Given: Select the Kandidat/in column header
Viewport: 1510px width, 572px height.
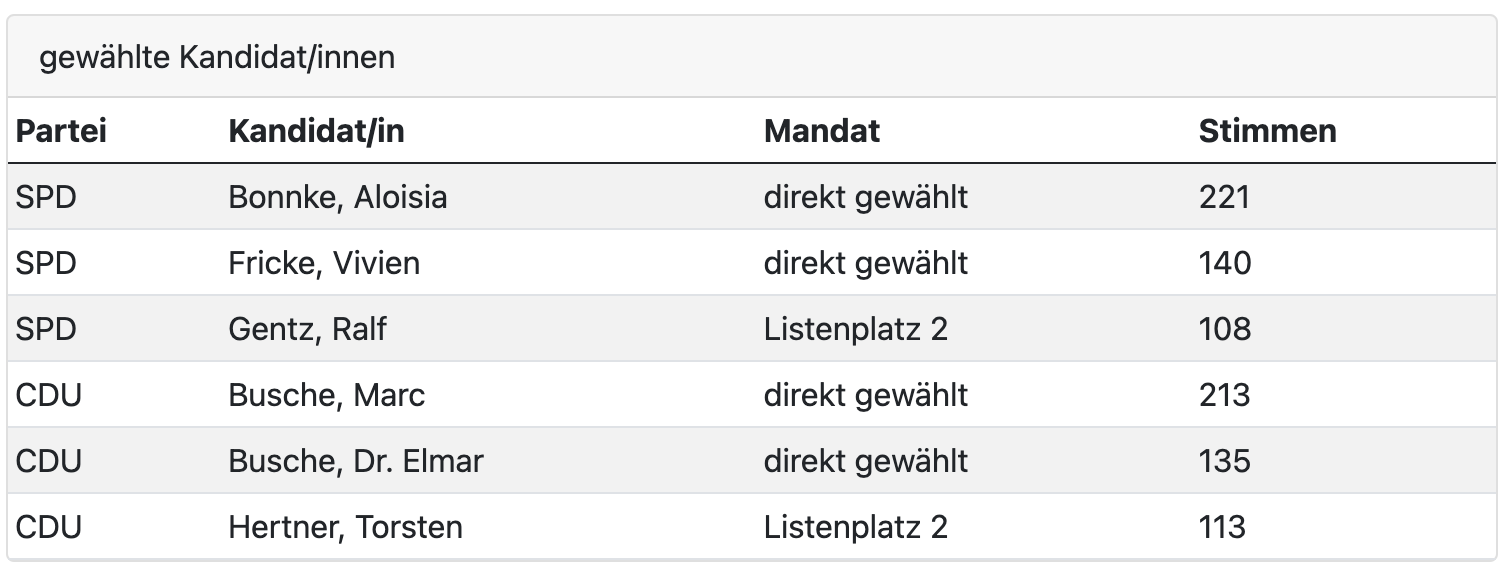Looking at the screenshot, I should point(316,131).
